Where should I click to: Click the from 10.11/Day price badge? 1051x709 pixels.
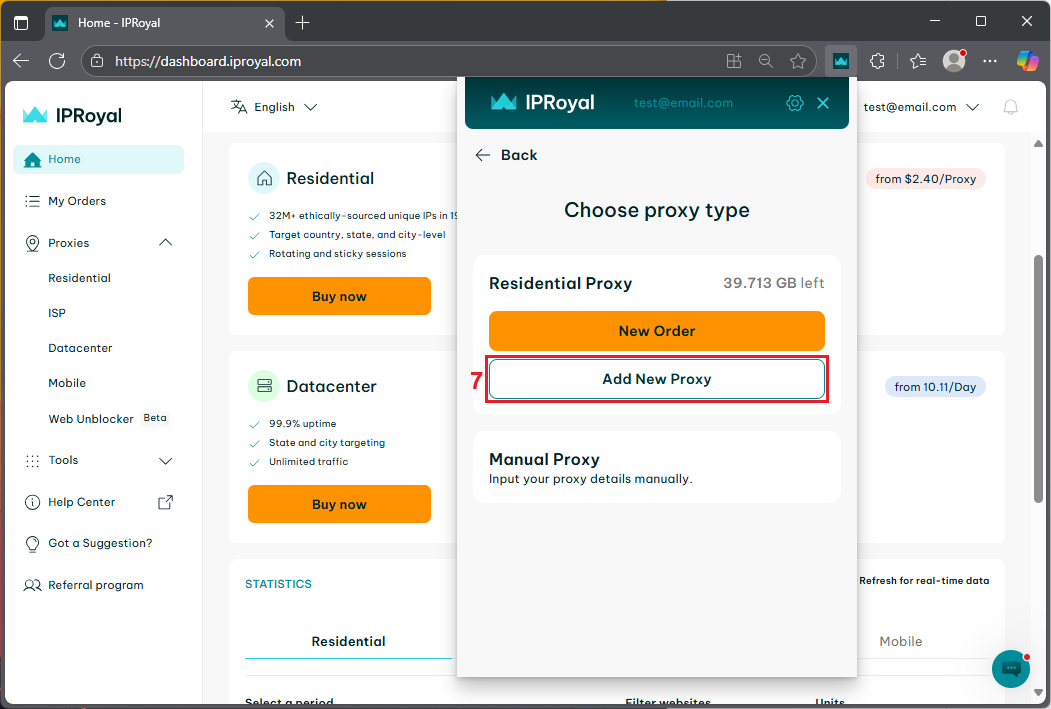tap(935, 387)
